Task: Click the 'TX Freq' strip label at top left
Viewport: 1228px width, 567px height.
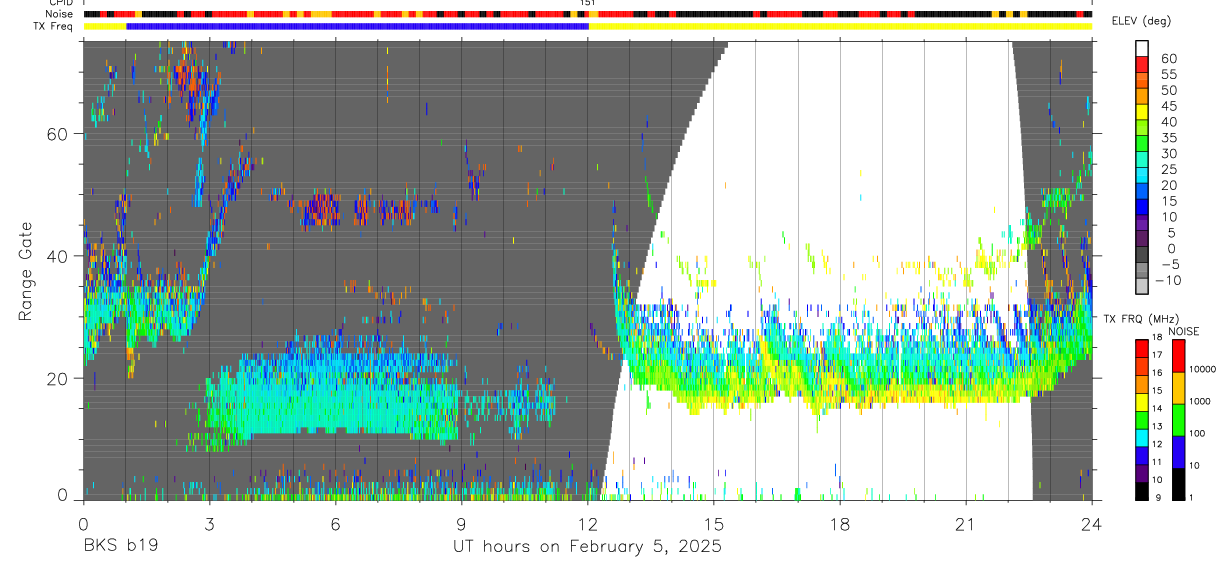Action: 55,26
